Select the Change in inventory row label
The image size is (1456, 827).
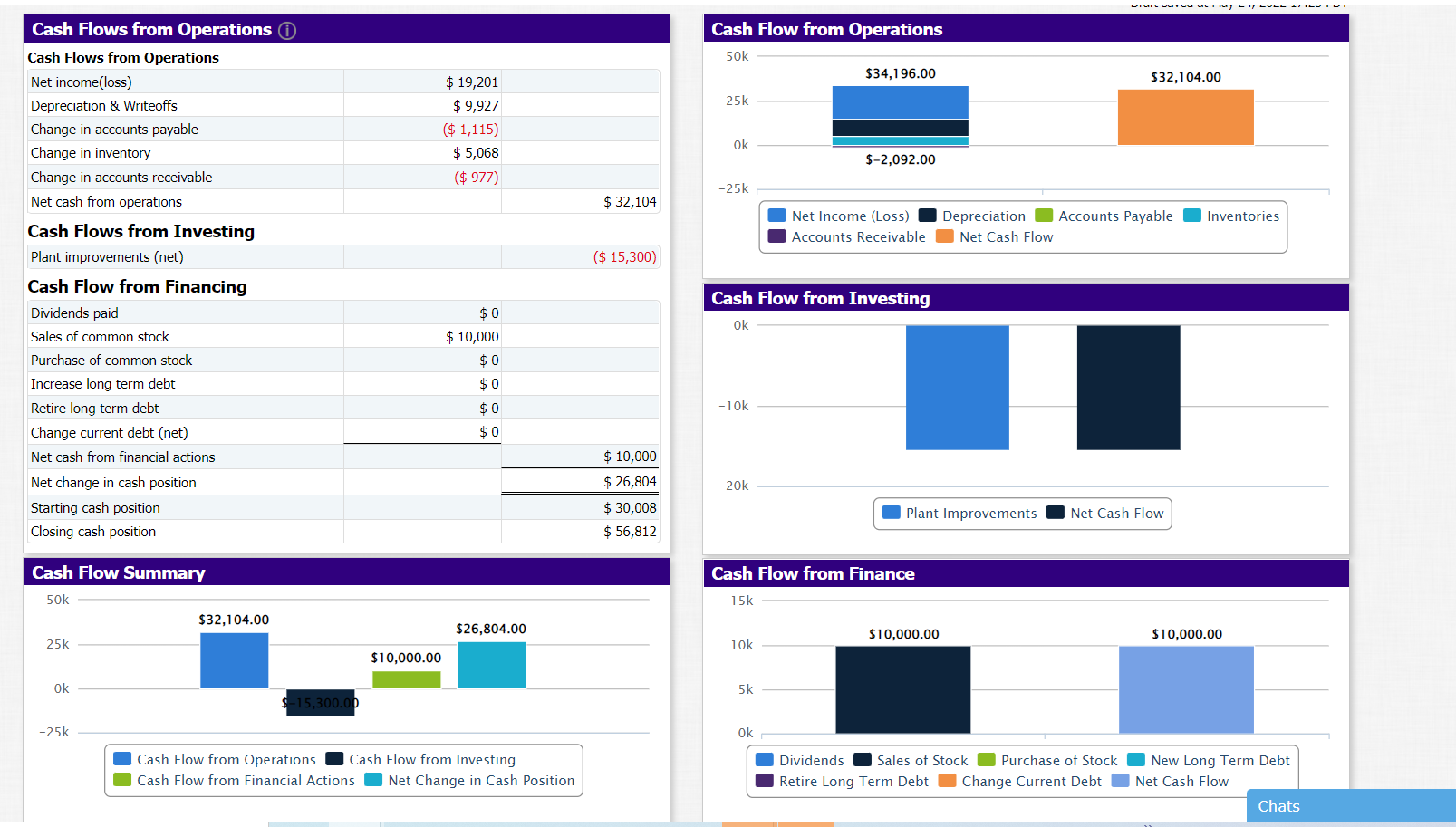point(91,152)
